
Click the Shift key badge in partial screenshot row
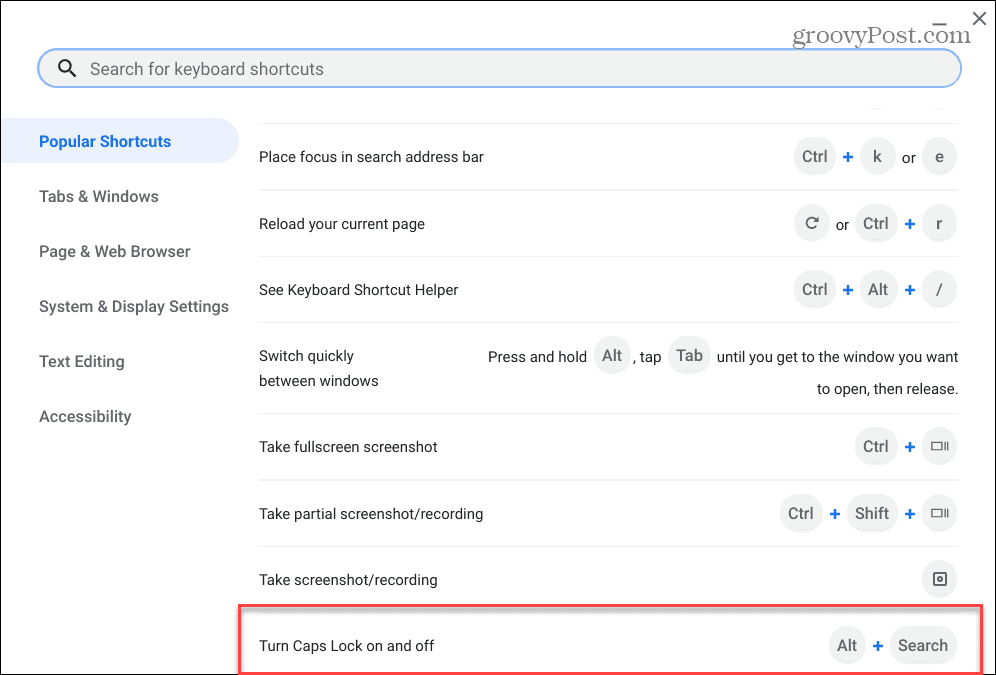871,513
